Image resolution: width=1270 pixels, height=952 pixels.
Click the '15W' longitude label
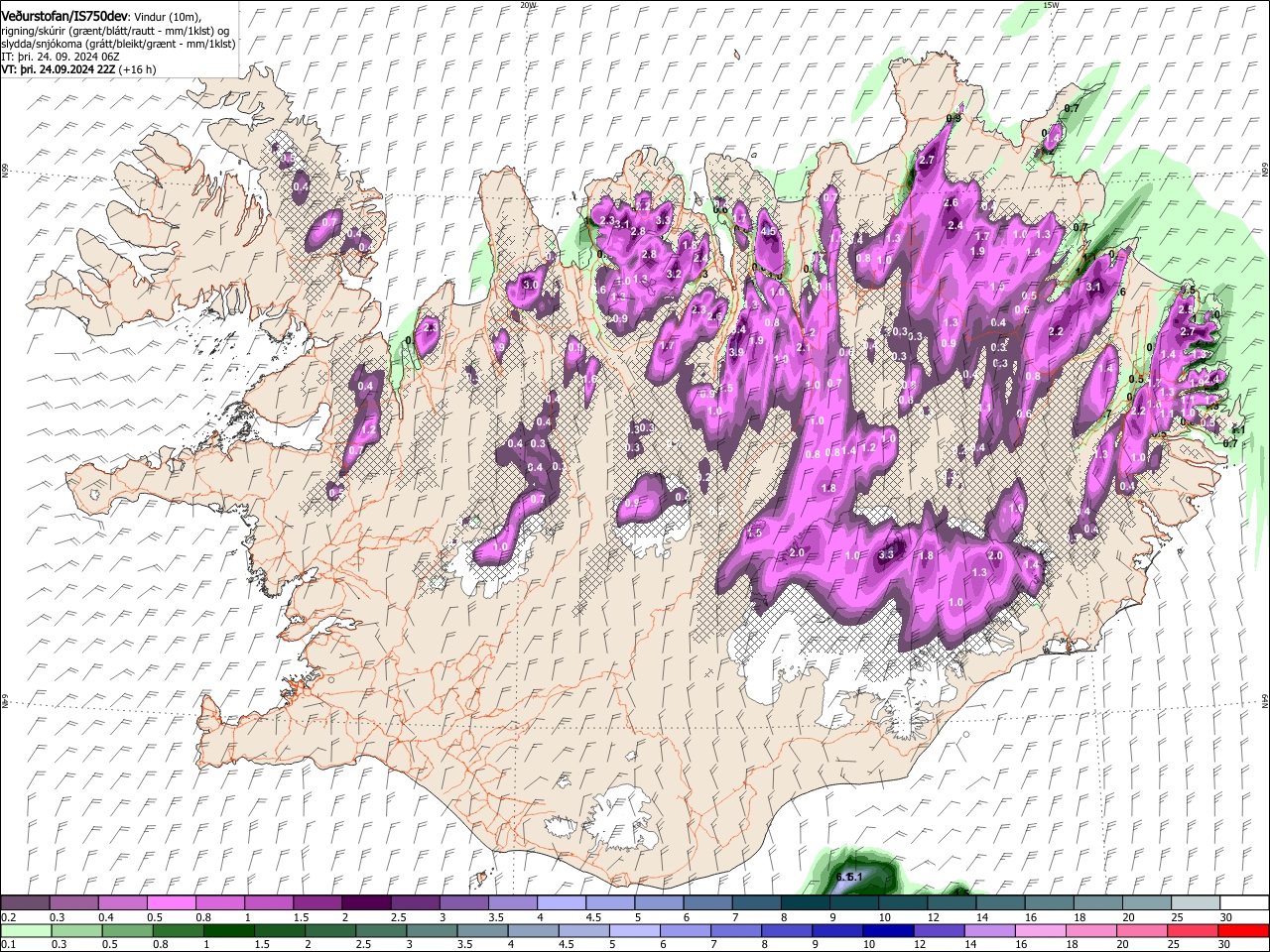[x=1051, y=5]
